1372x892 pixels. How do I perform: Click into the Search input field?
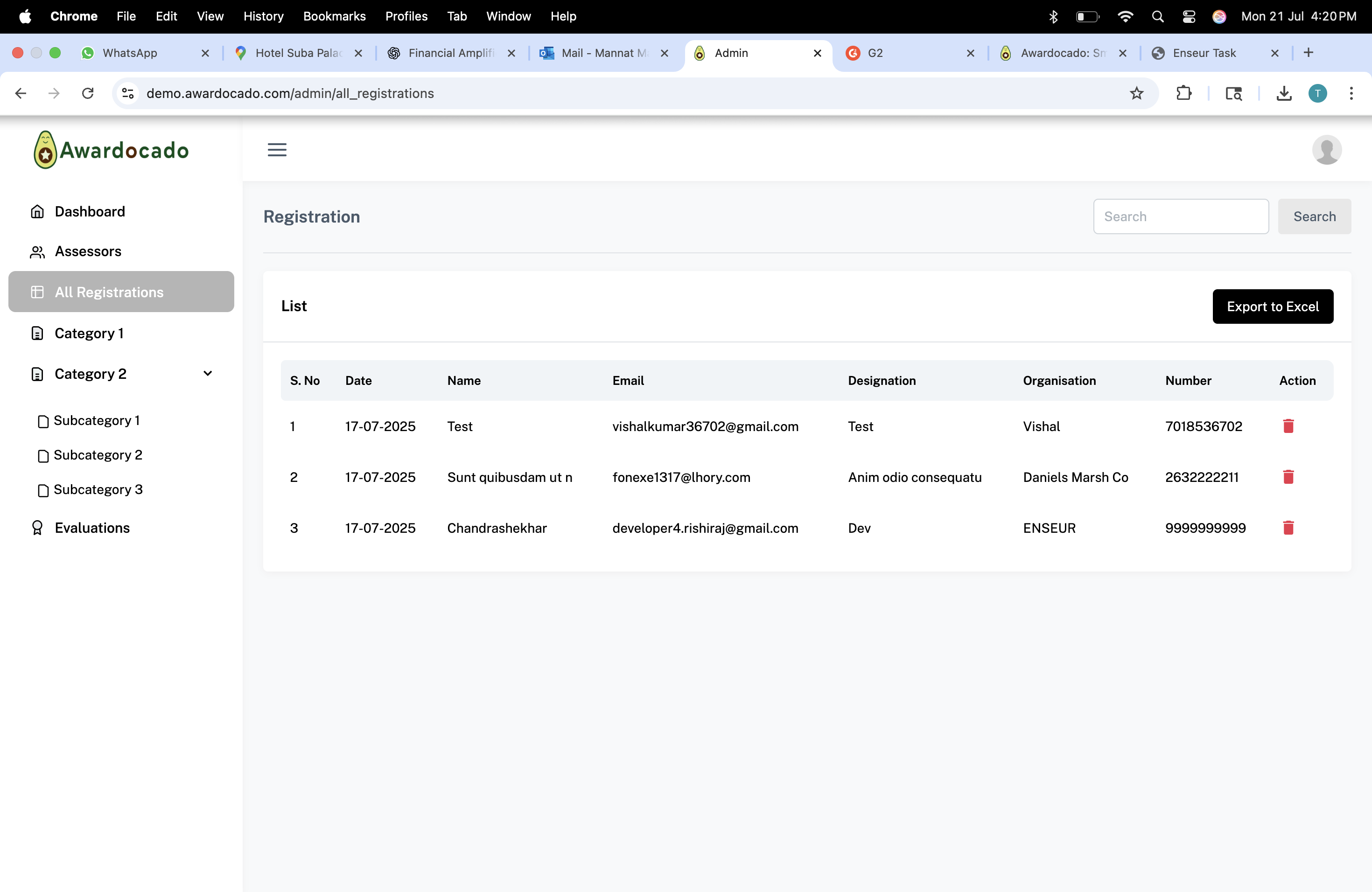point(1180,216)
